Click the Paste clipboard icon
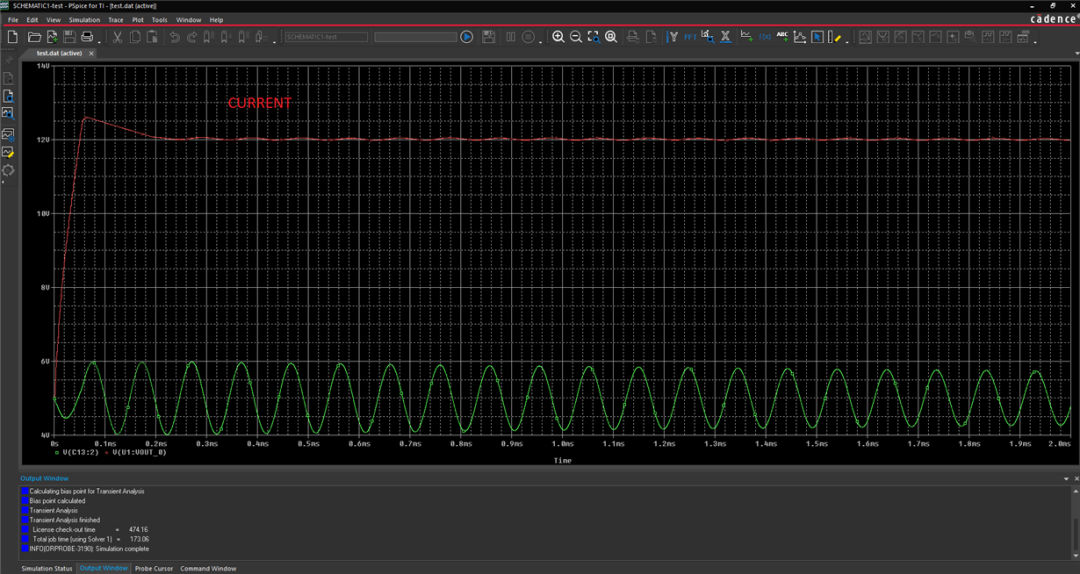 point(152,37)
